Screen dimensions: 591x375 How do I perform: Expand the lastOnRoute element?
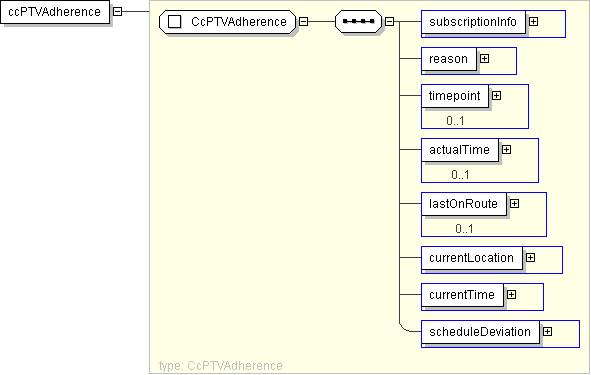(x=514, y=204)
